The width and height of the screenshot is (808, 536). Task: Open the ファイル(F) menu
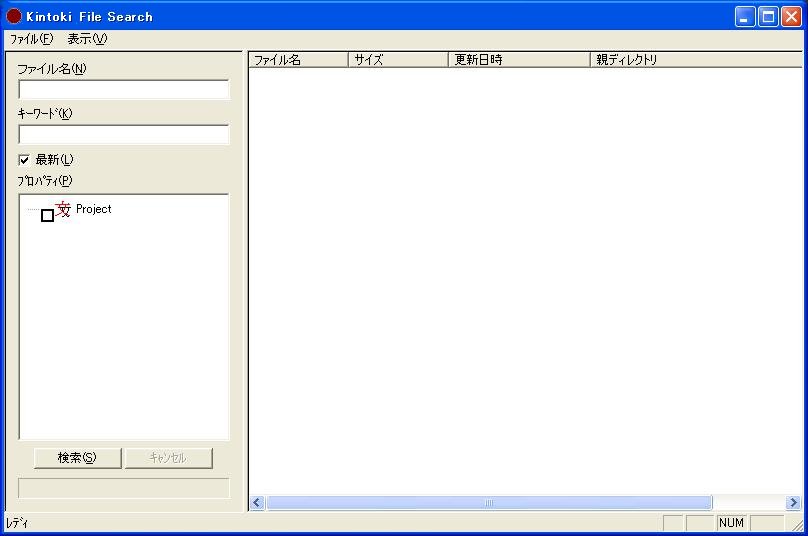(31, 39)
